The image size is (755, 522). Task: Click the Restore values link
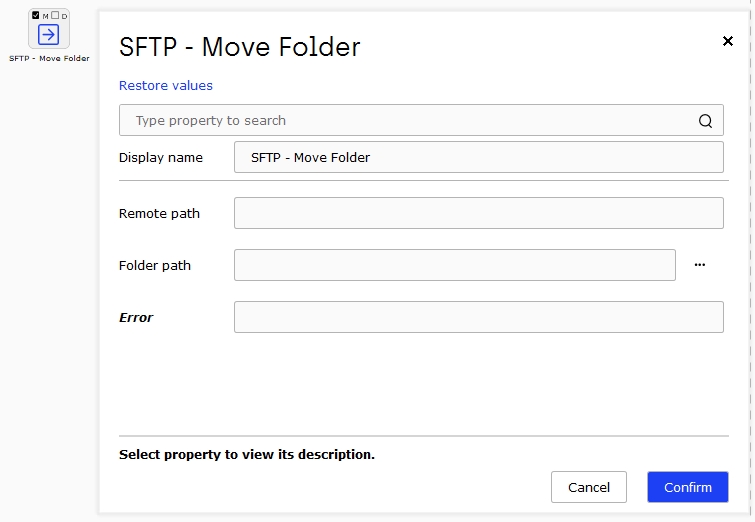[x=166, y=86]
